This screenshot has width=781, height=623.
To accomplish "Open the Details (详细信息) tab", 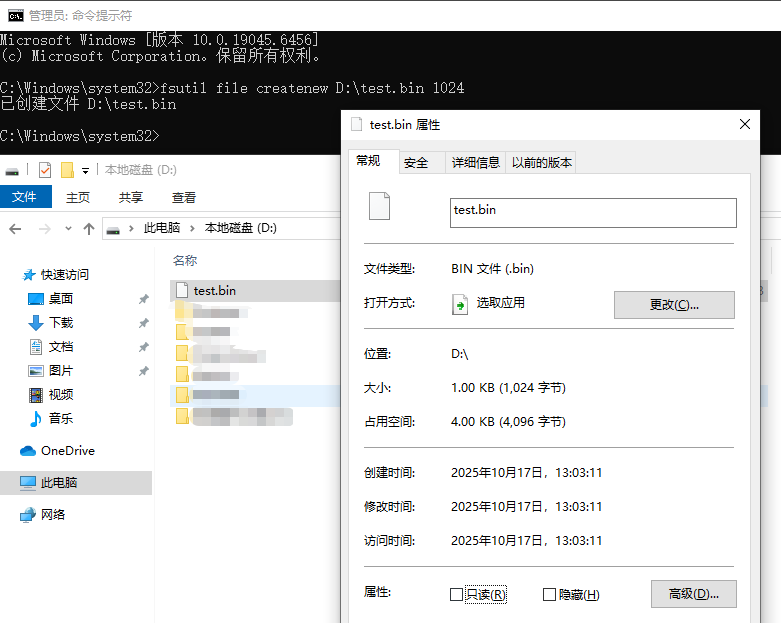I will (x=475, y=163).
